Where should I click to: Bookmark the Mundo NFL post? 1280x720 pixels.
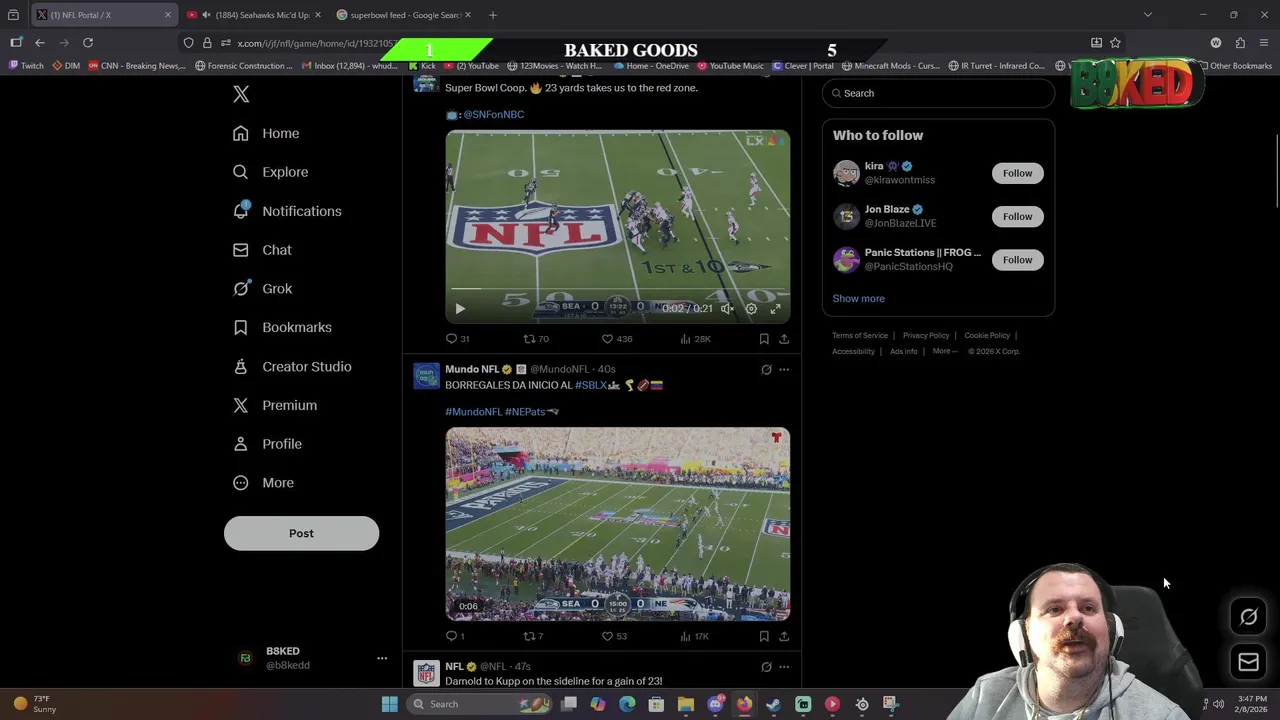pos(764,636)
